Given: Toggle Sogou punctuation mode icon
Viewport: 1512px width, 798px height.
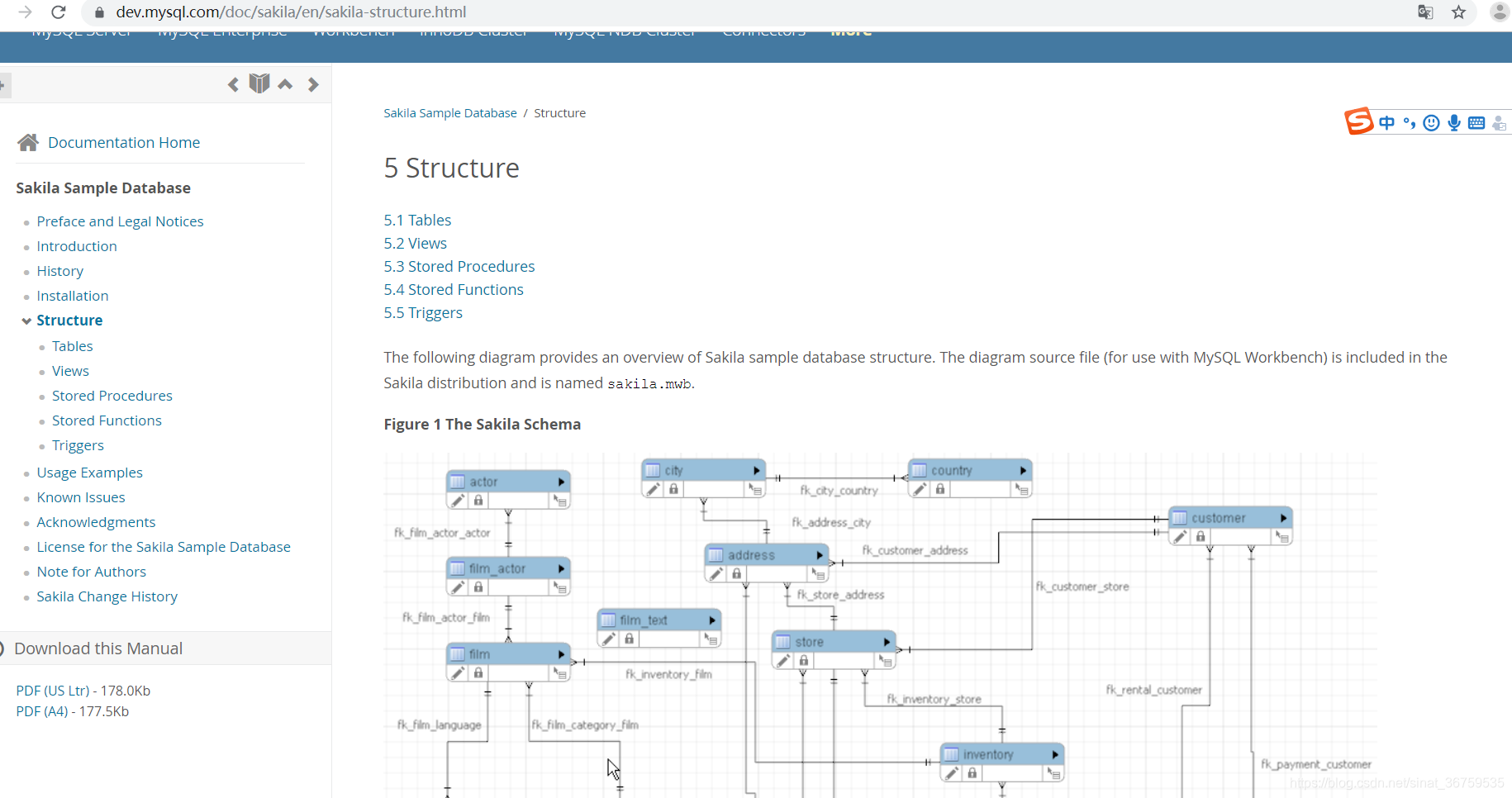Looking at the screenshot, I should click(1410, 123).
